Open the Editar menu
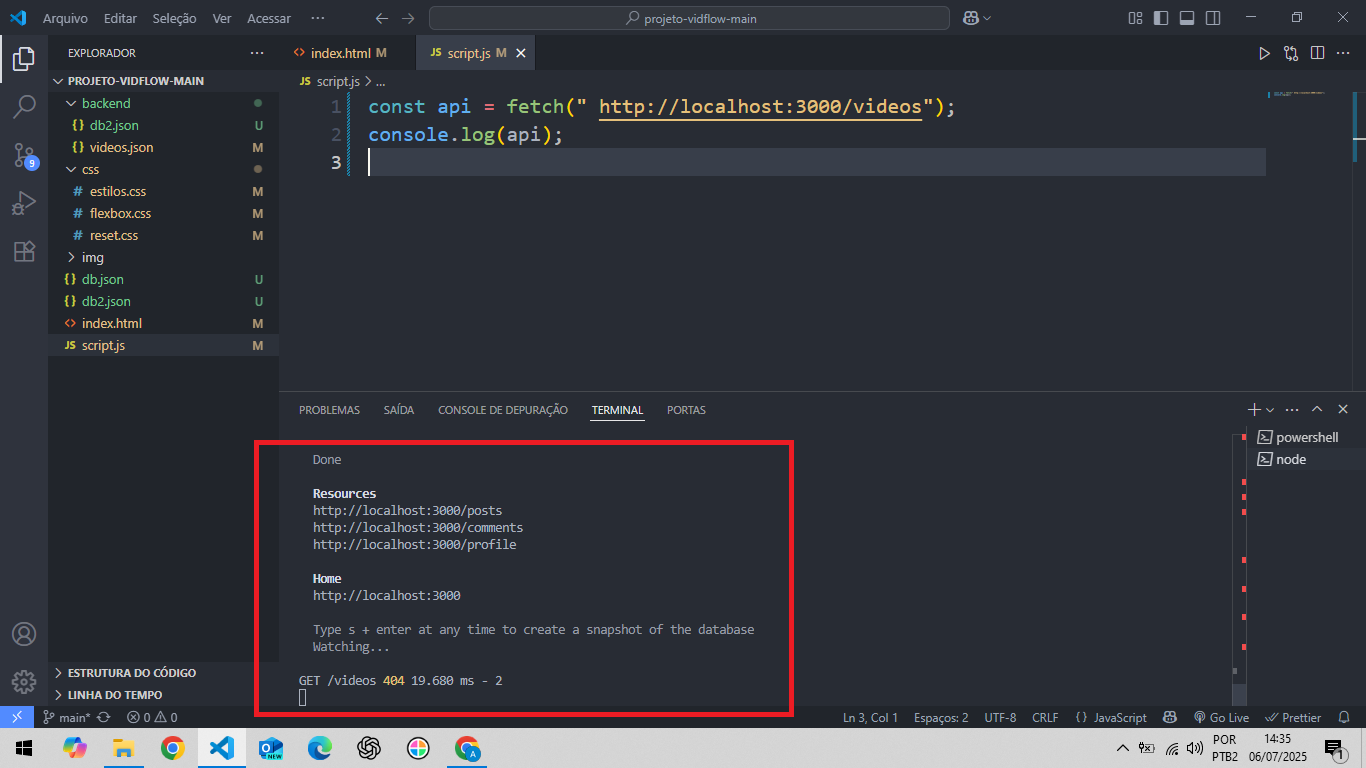Image resolution: width=1366 pixels, height=768 pixels. [x=120, y=18]
